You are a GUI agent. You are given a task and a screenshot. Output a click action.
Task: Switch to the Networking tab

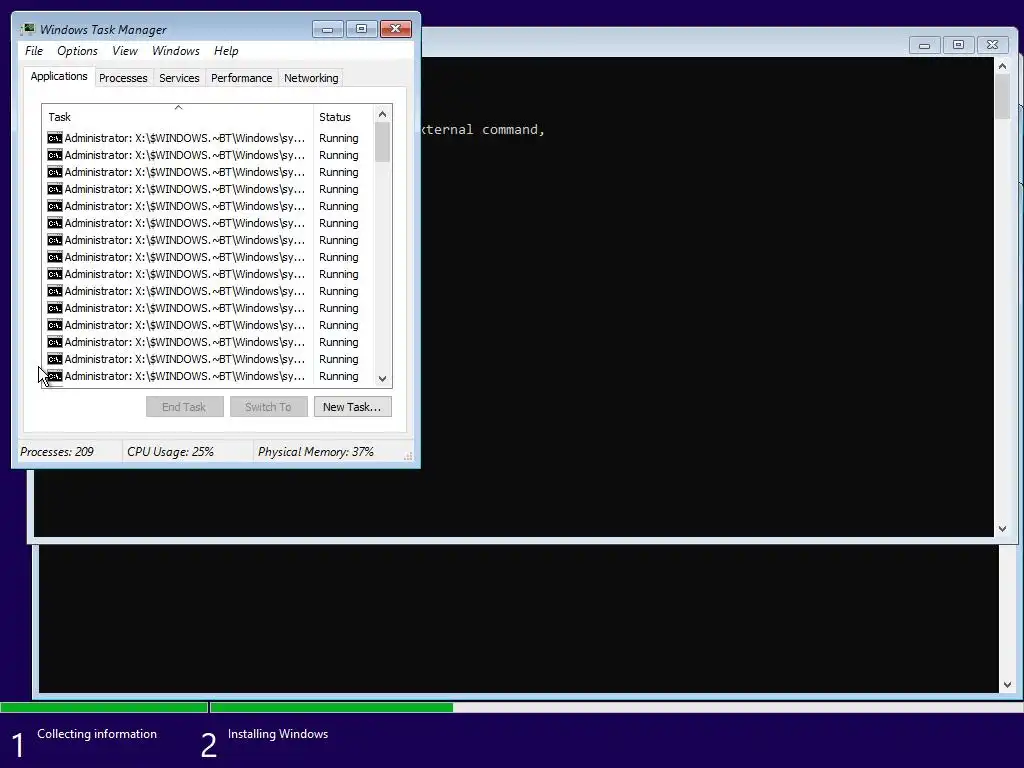pyautogui.click(x=311, y=78)
